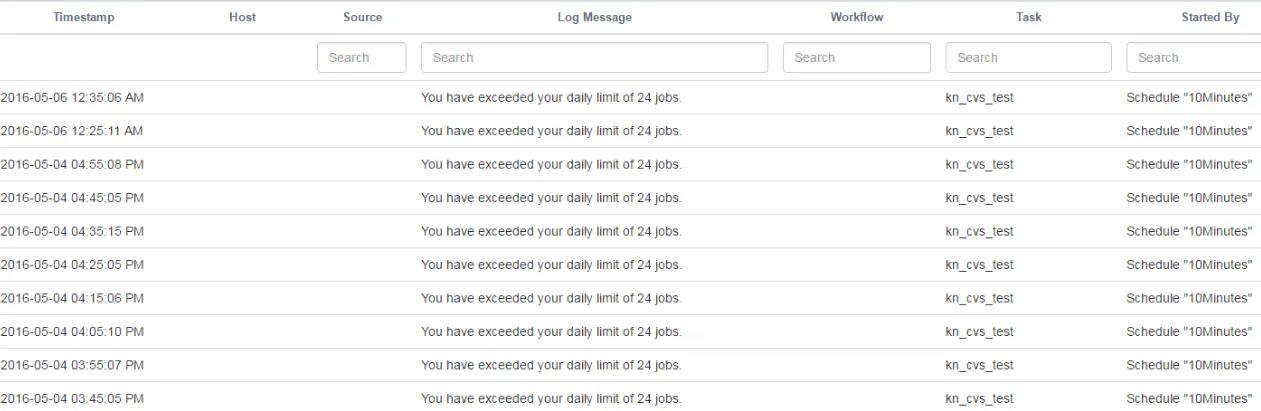
Task: Click the Task column search field
Action: tap(1028, 58)
